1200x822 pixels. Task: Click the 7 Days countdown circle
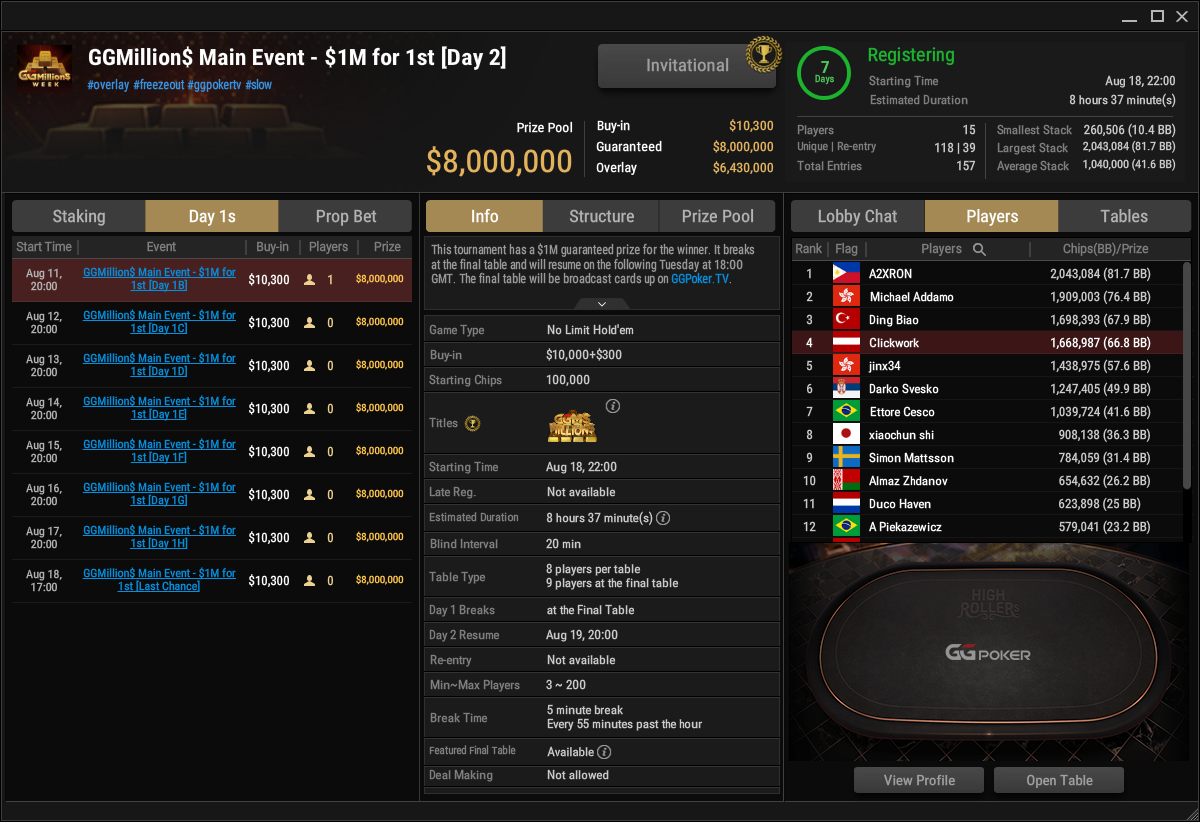click(x=824, y=73)
